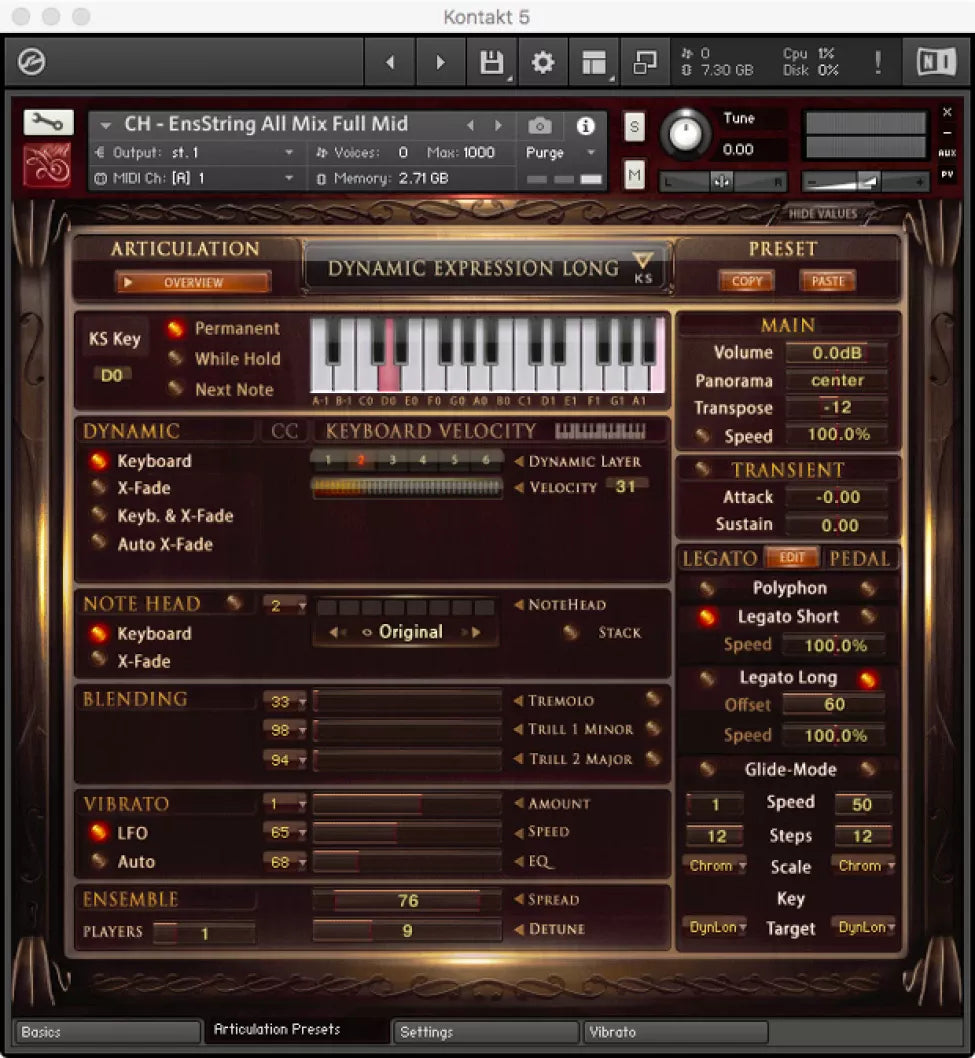Go to previous instrument toolbar arrow
Image resolution: width=975 pixels, height=1058 pixels.
(390, 63)
